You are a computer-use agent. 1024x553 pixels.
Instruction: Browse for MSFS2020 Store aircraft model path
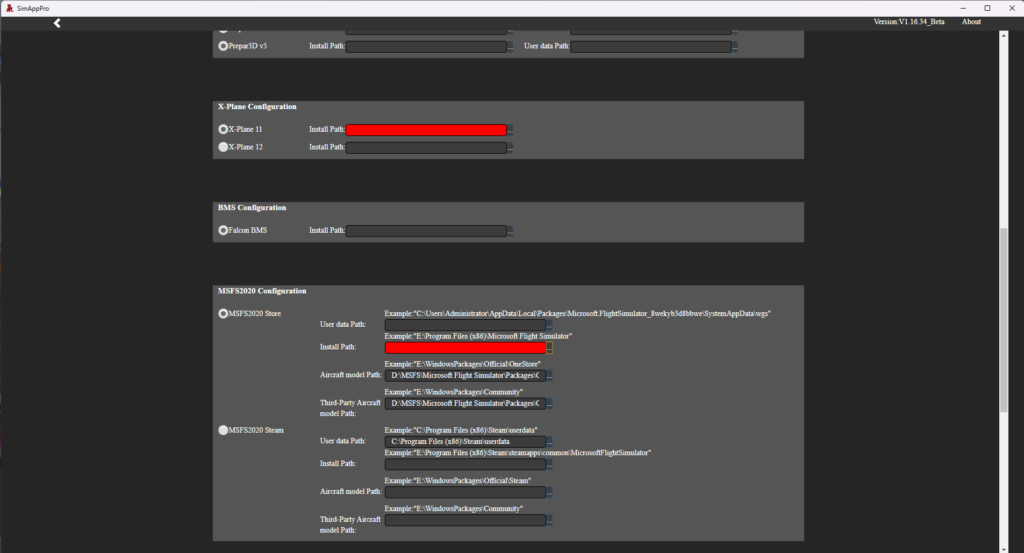coord(549,376)
